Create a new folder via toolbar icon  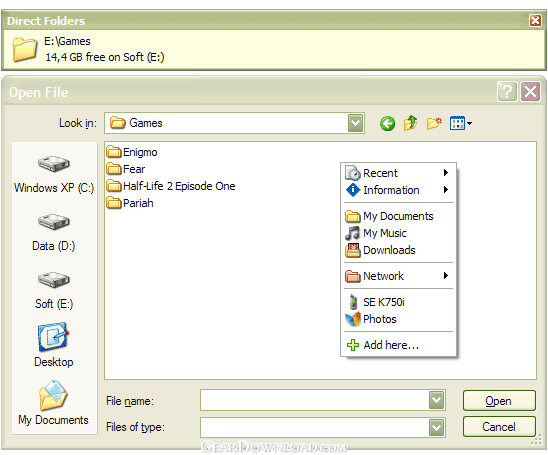coord(434,123)
